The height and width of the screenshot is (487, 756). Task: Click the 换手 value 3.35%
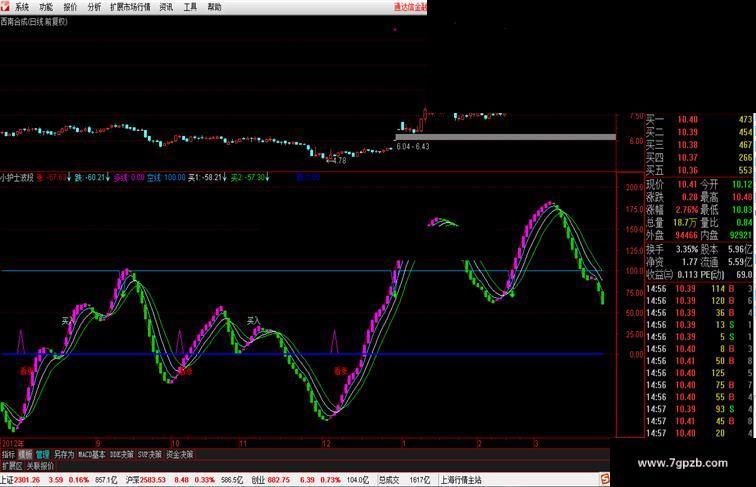(687, 249)
